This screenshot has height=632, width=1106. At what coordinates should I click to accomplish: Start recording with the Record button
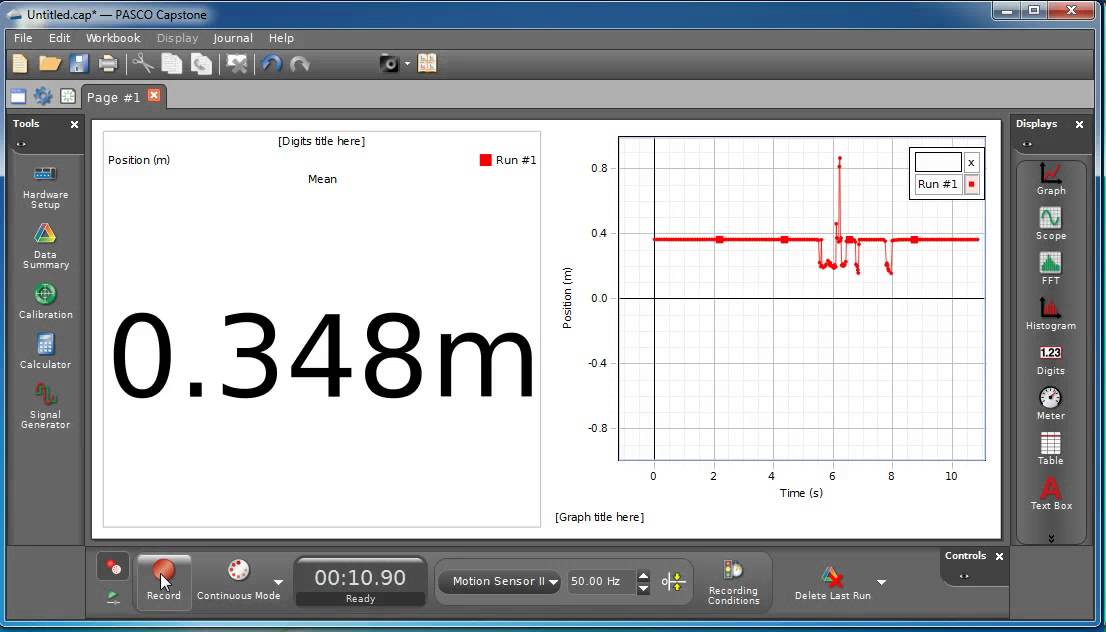(164, 580)
